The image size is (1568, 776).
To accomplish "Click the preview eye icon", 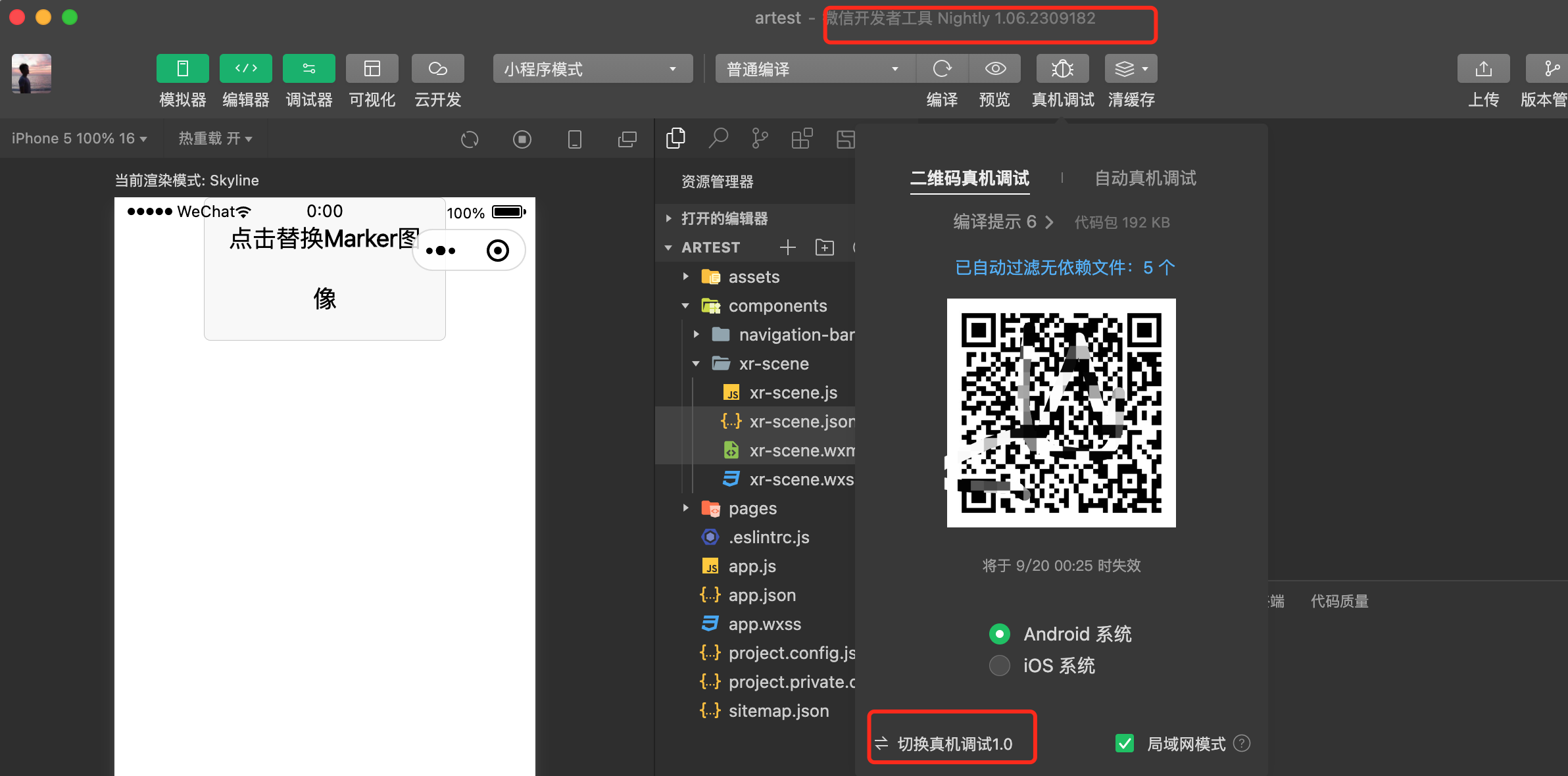I will [x=994, y=68].
